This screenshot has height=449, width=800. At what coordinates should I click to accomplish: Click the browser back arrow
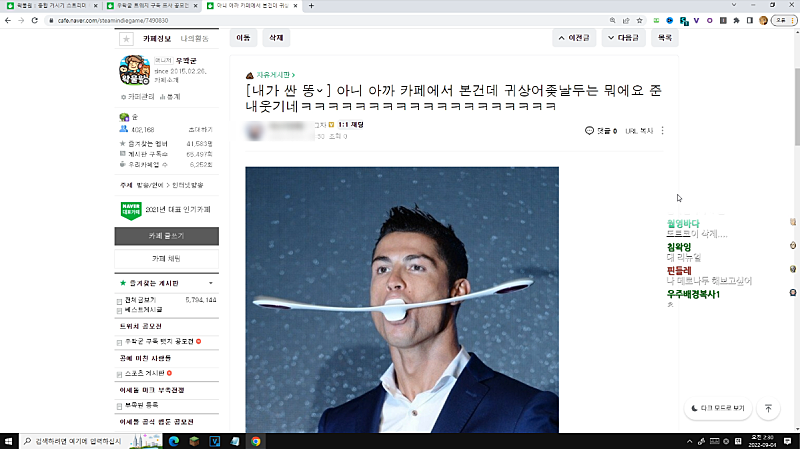(x=8, y=20)
